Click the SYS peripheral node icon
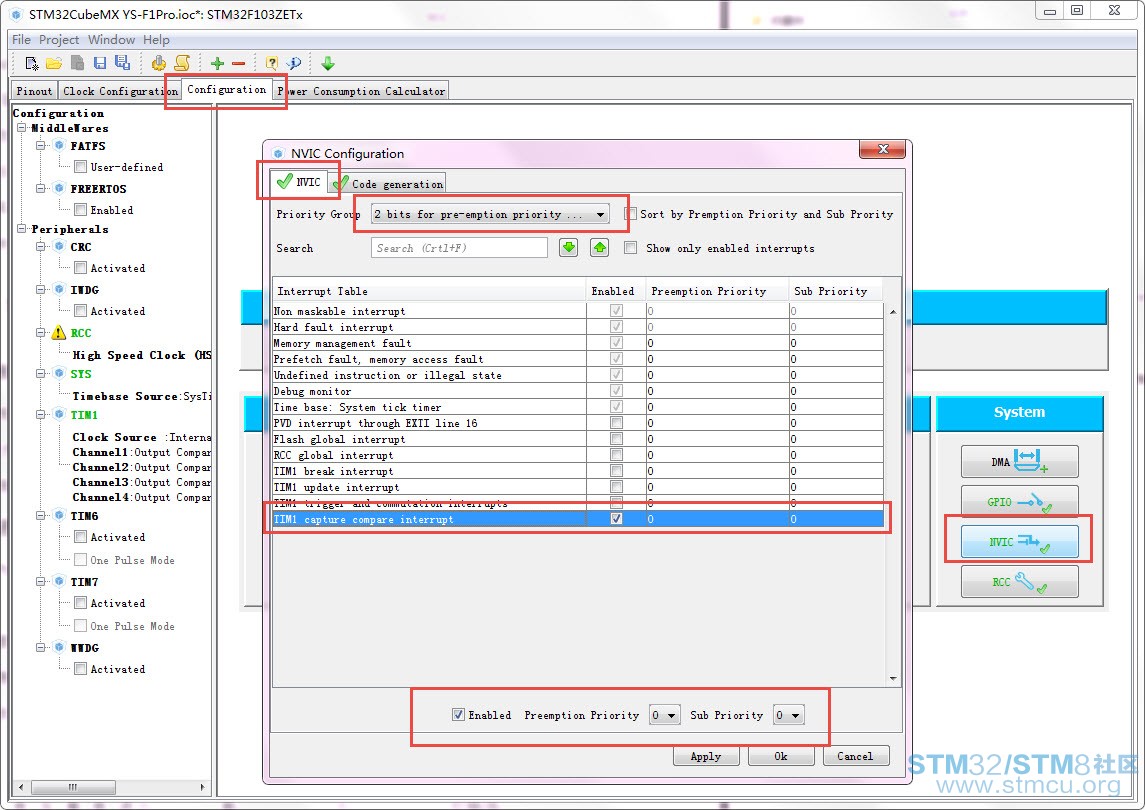The width and height of the screenshot is (1145, 810). [x=60, y=374]
